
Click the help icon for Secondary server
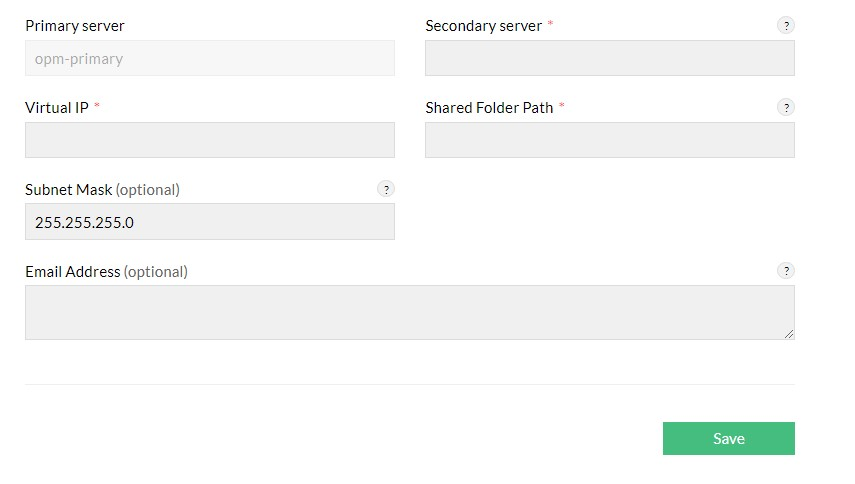point(786,26)
